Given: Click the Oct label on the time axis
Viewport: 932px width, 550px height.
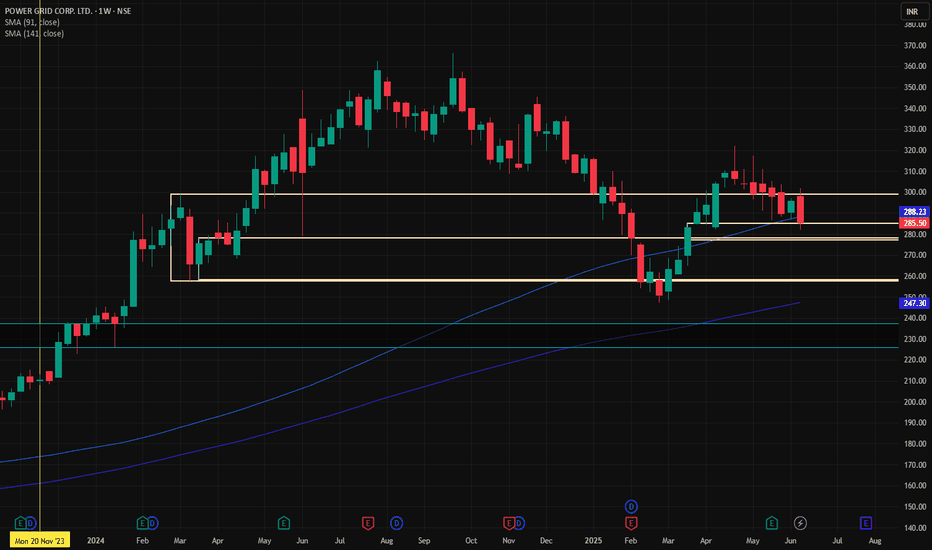Looking at the screenshot, I should (x=471, y=540).
